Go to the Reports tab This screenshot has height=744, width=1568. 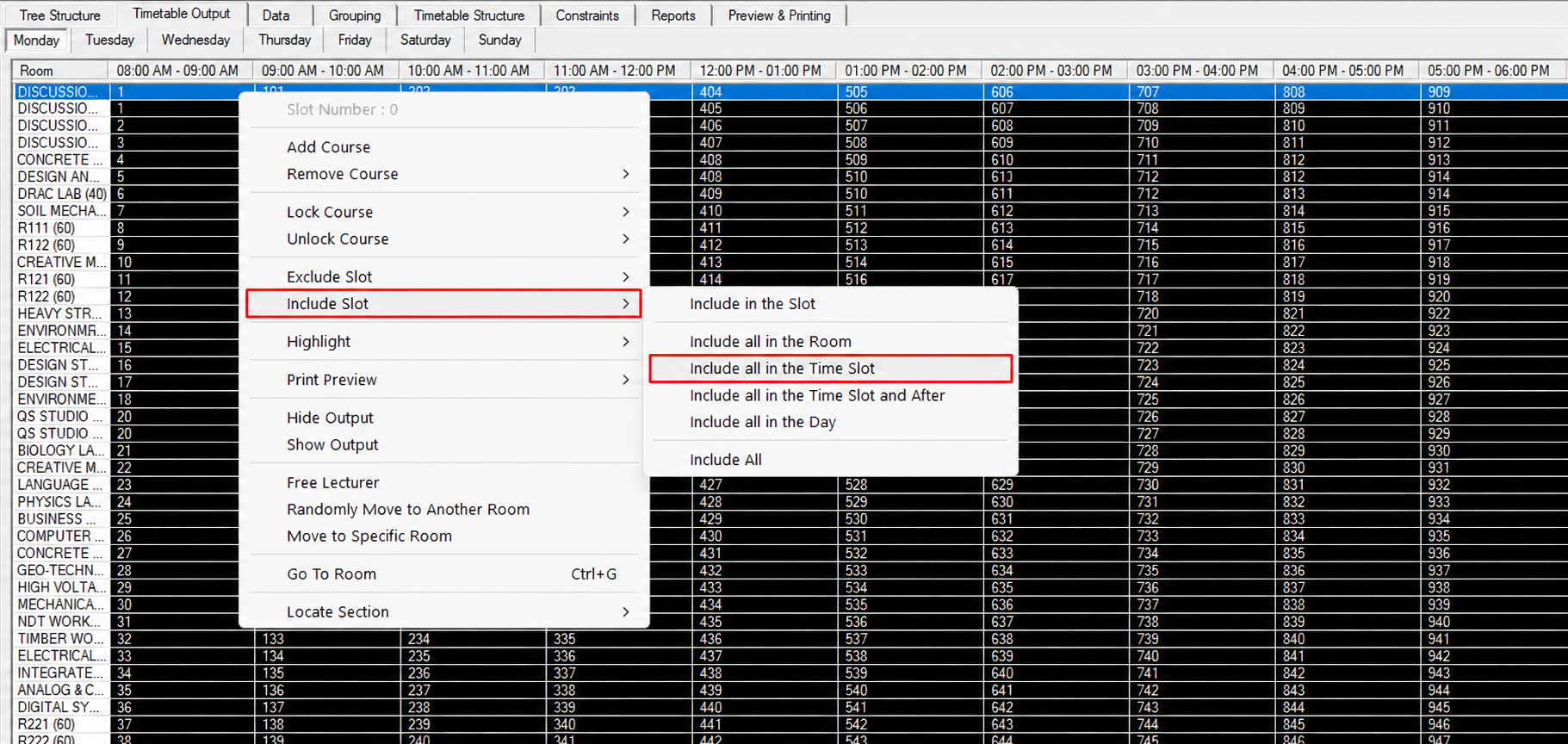click(673, 15)
